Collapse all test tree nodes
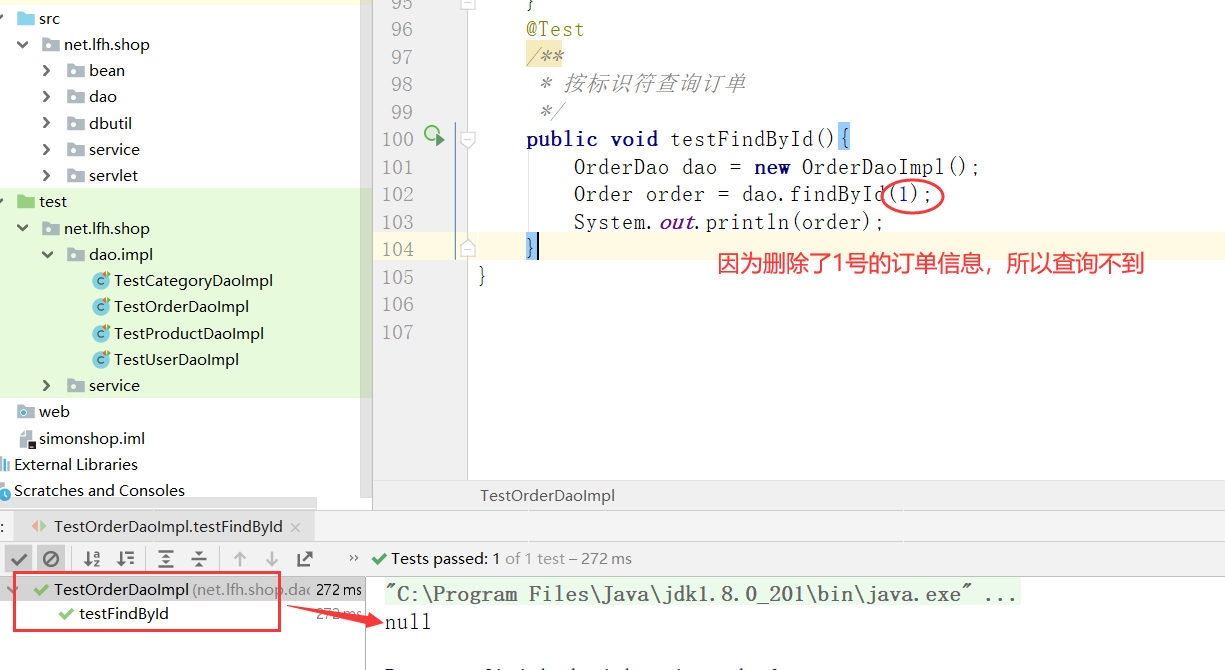Screen dimensions: 1225x670 pyautogui.click(x=199, y=559)
